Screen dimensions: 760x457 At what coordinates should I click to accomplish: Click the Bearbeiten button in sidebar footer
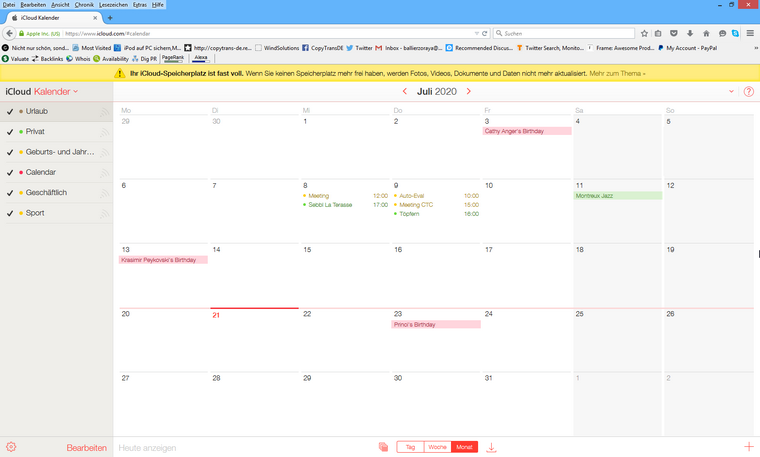pos(86,447)
